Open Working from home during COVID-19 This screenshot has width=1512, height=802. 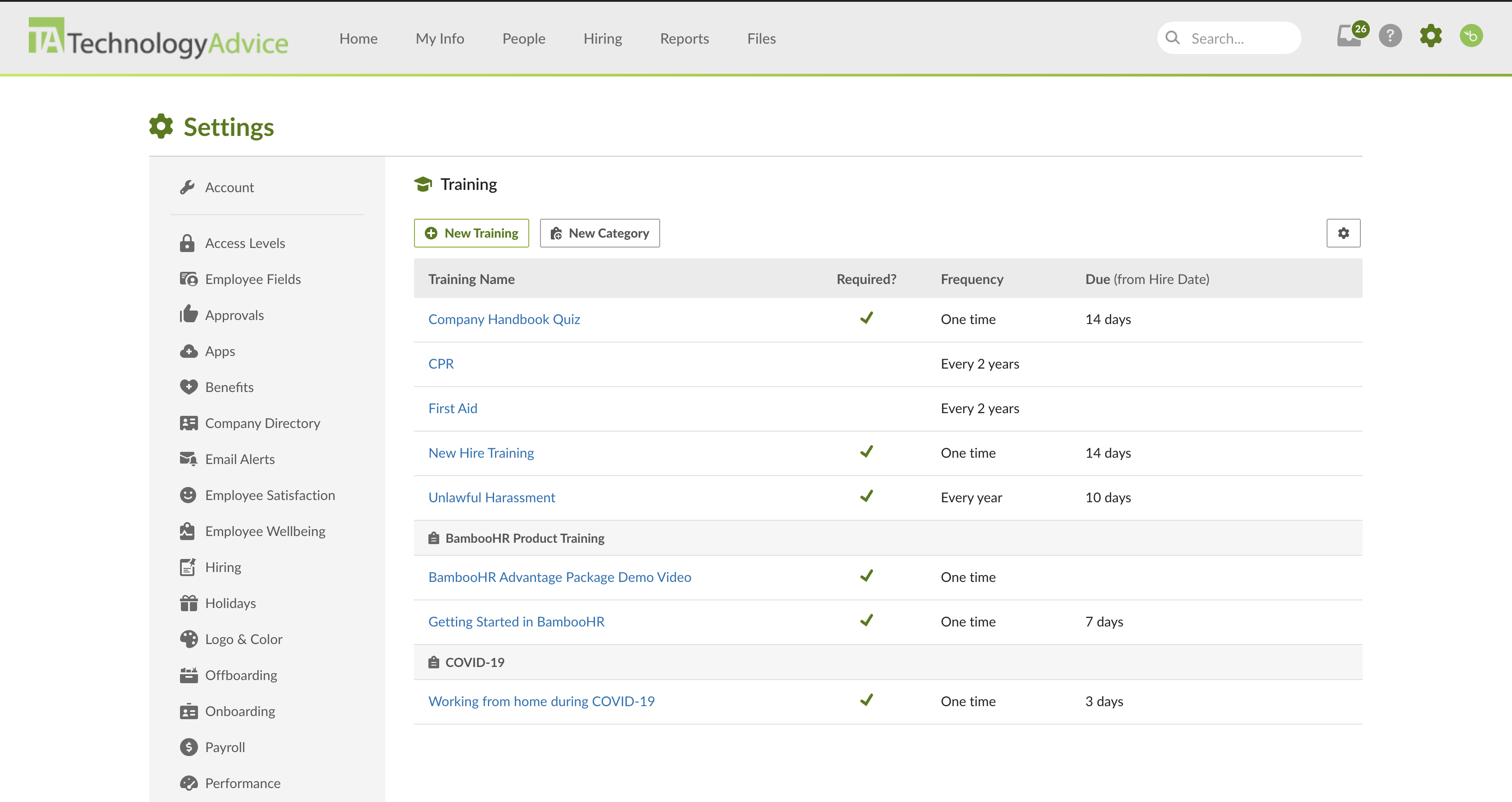point(541,701)
